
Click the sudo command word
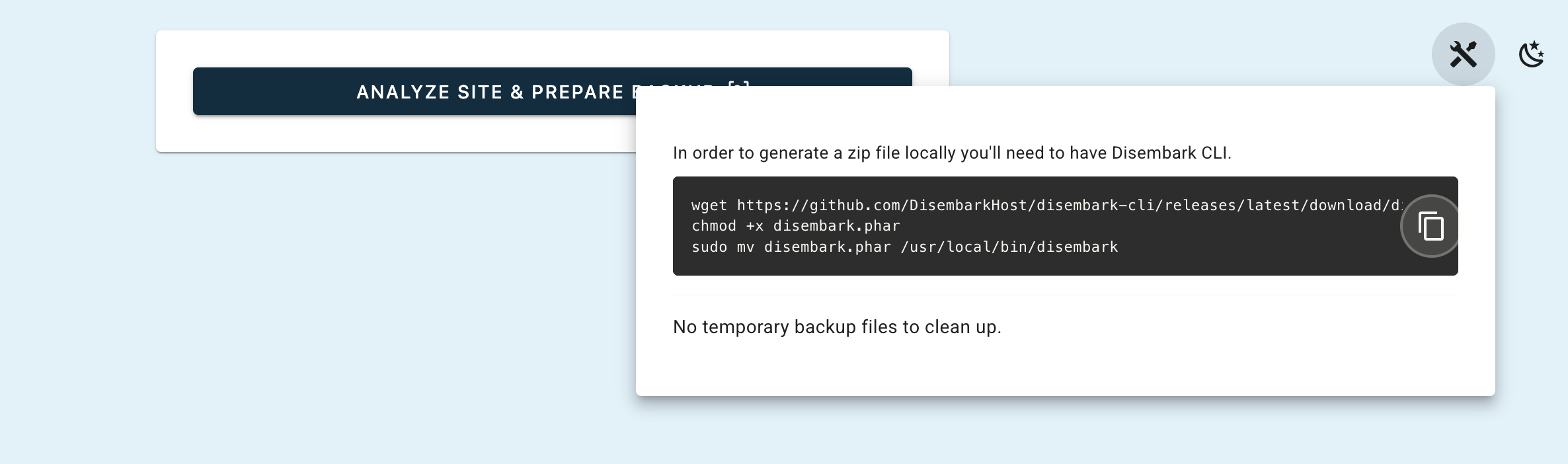click(x=709, y=247)
